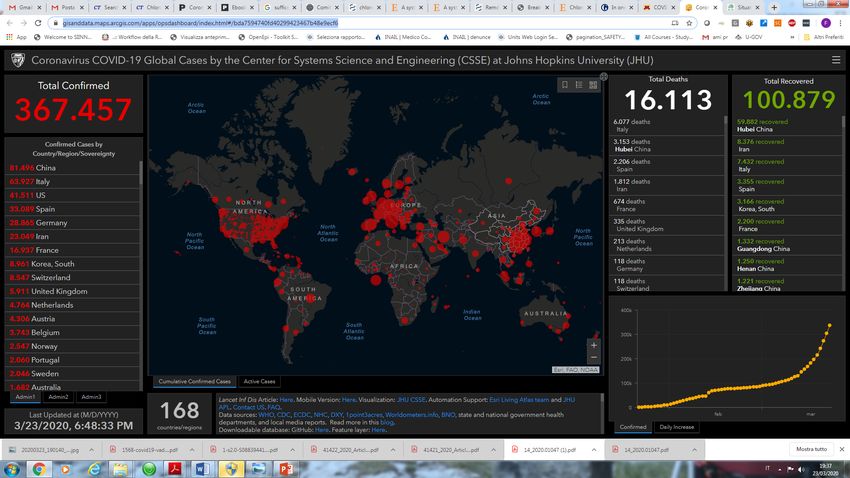
Task: Open PowerPoint from the taskbar
Action: (x=286, y=469)
